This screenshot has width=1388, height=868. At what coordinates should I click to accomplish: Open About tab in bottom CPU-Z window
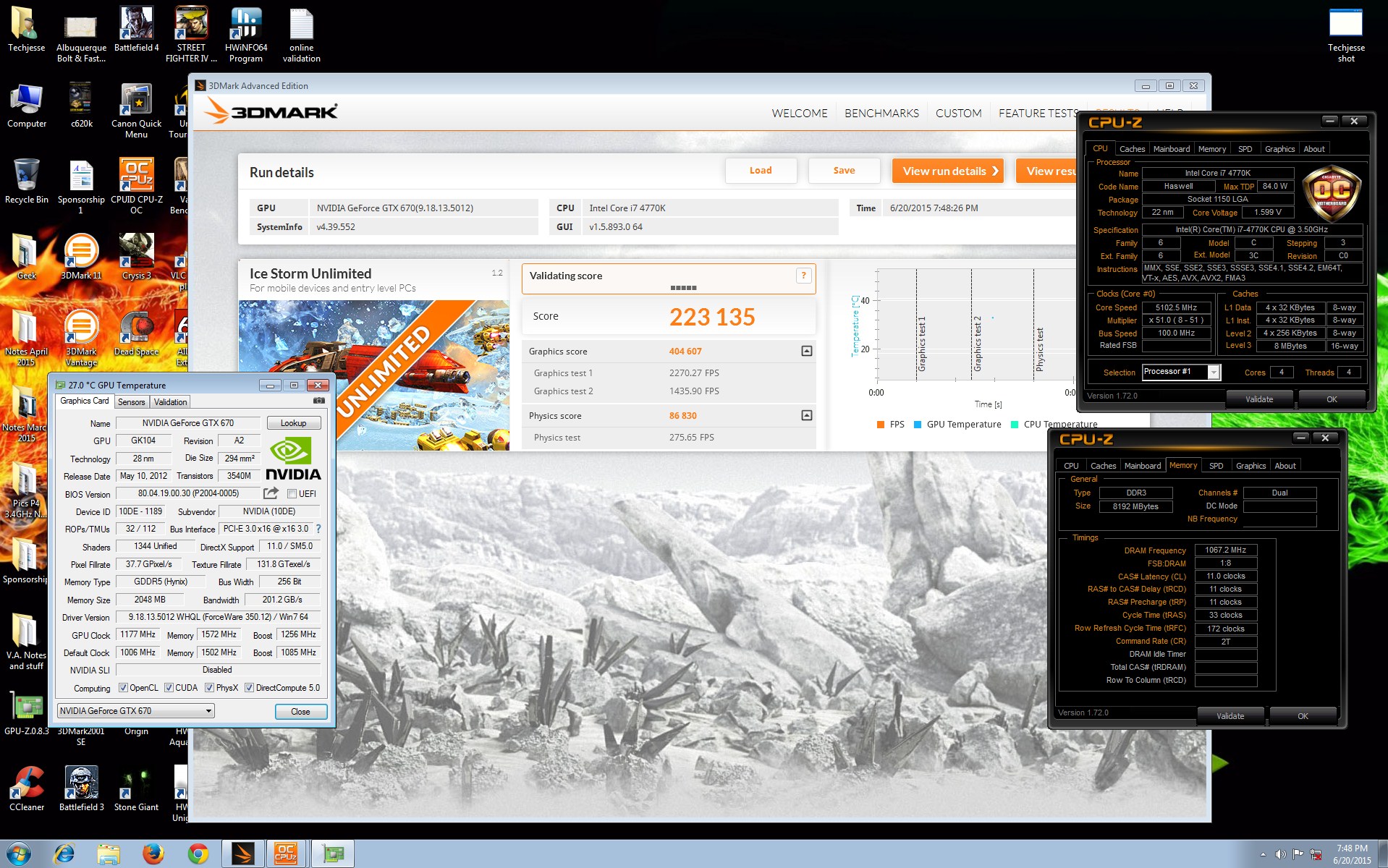tap(1285, 466)
